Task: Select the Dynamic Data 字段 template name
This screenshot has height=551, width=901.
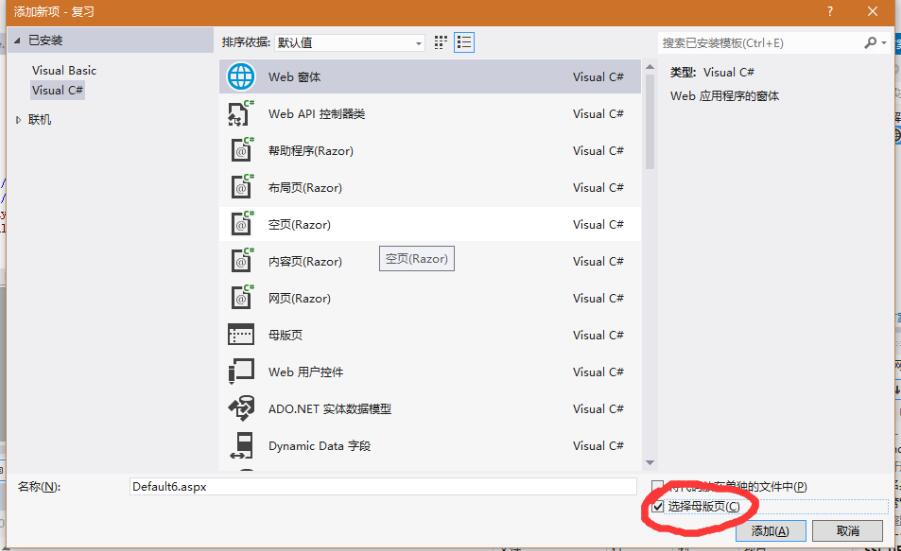Action: 319,446
